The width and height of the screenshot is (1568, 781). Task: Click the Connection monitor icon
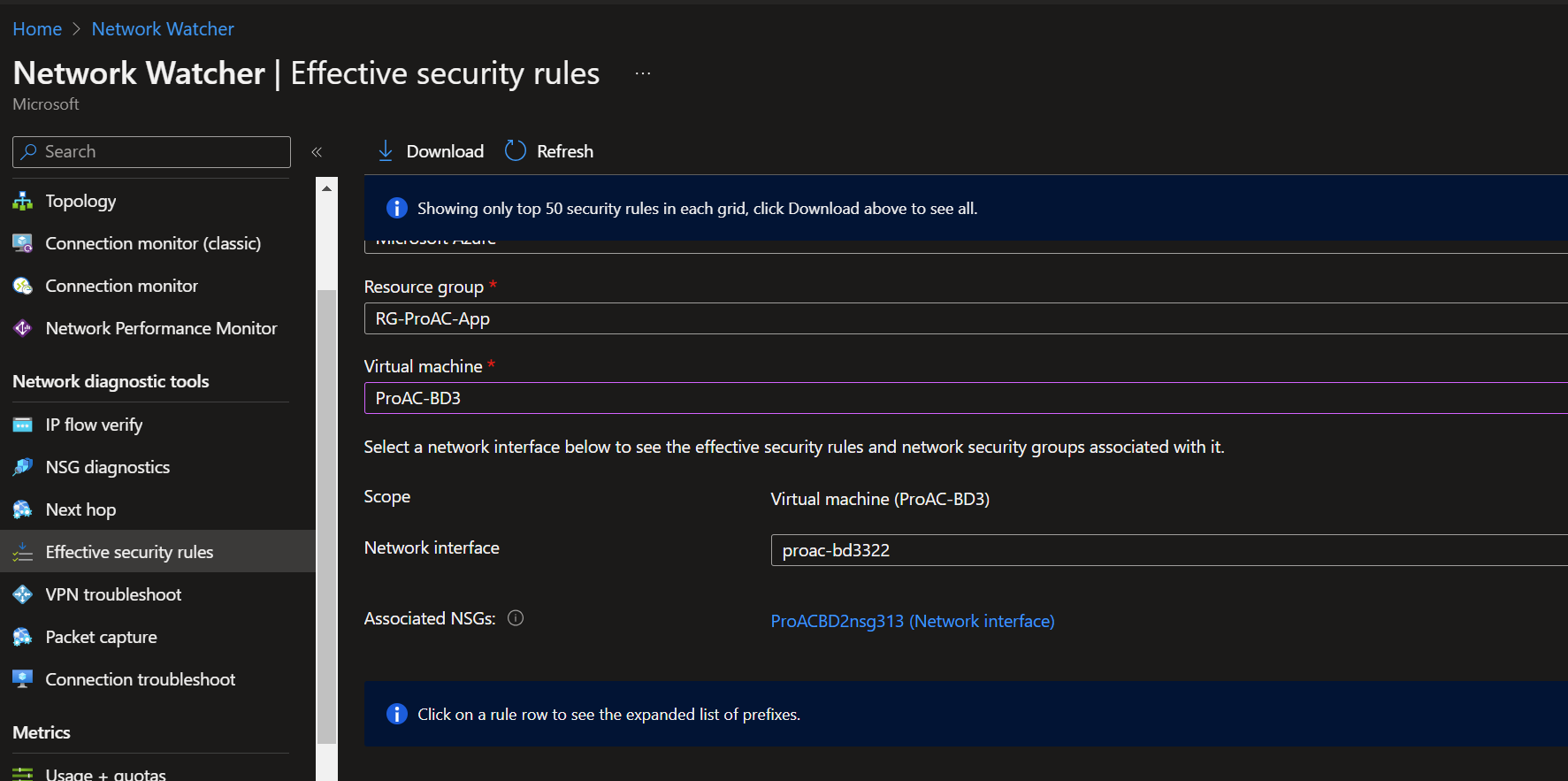pyautogui.click(x=22, y=286)
